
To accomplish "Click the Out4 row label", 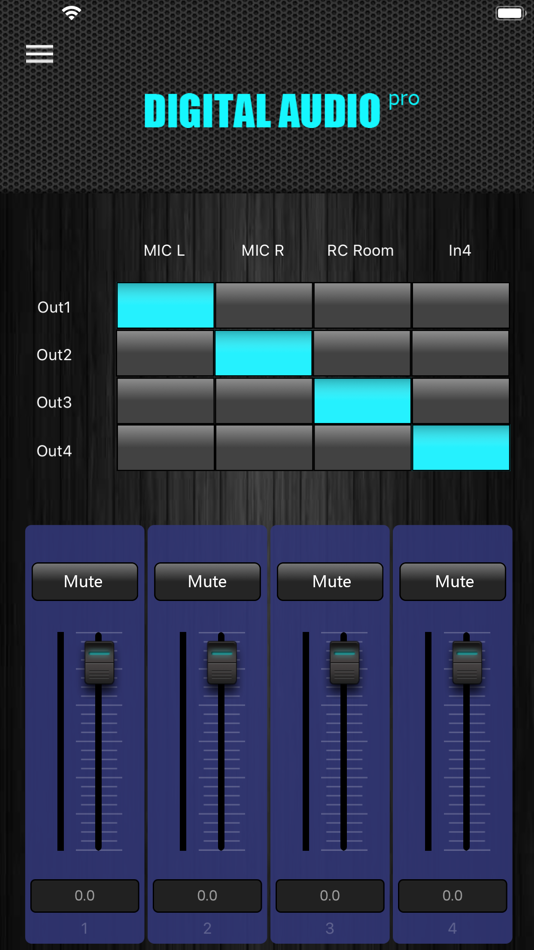I will (54, 451).
